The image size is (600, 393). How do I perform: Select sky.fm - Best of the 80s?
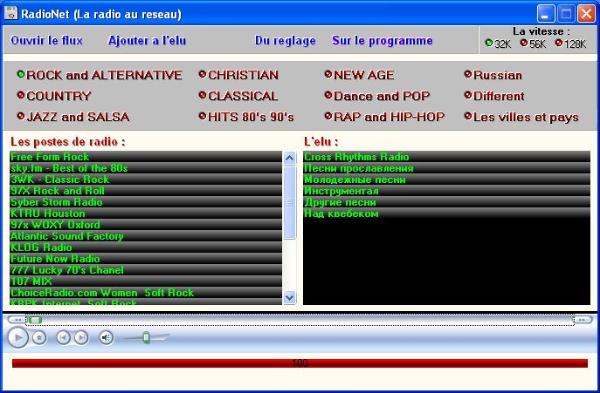pyautogui.click(x=145, y=168)
